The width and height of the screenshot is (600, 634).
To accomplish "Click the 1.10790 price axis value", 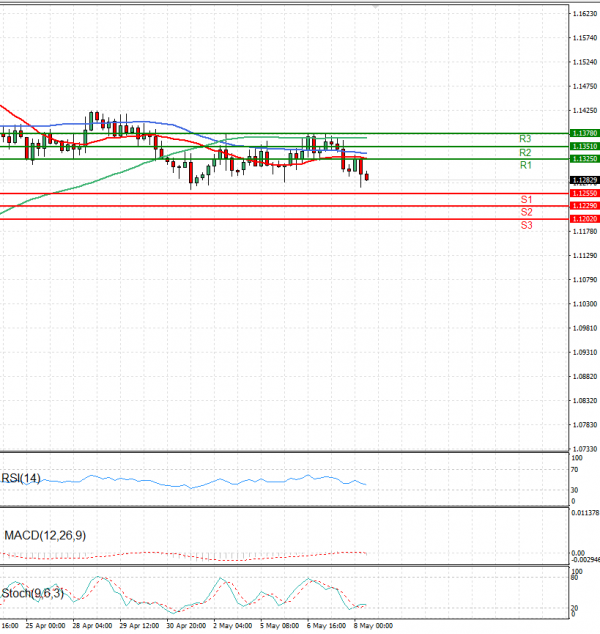I will click(585, 280).
